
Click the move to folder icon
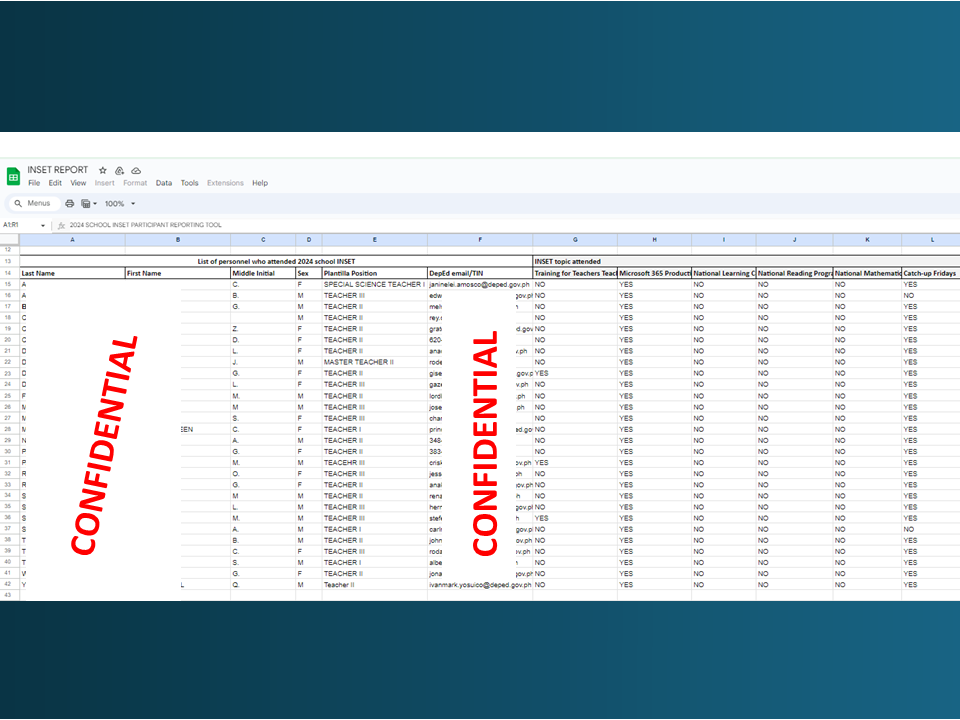(x=119, y=170)
